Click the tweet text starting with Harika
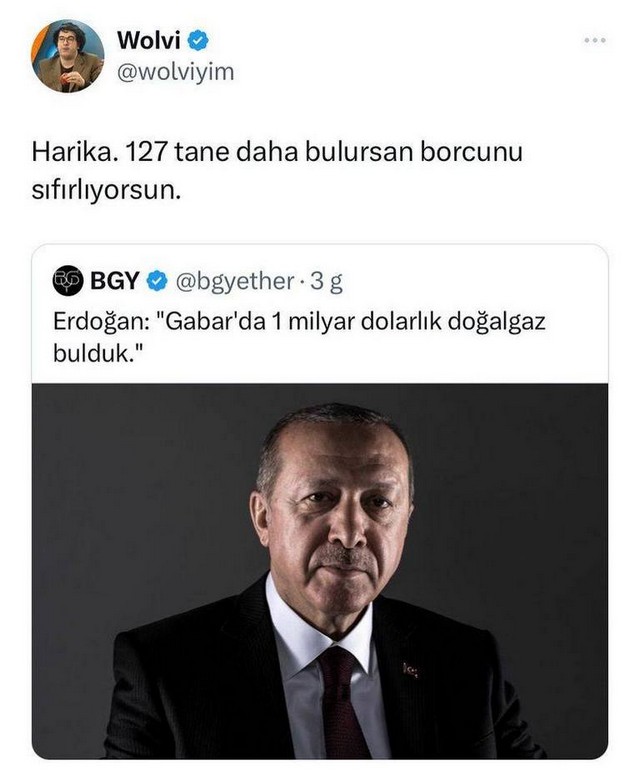Viewport: 640px width, 776px height. tap(277, 170)
